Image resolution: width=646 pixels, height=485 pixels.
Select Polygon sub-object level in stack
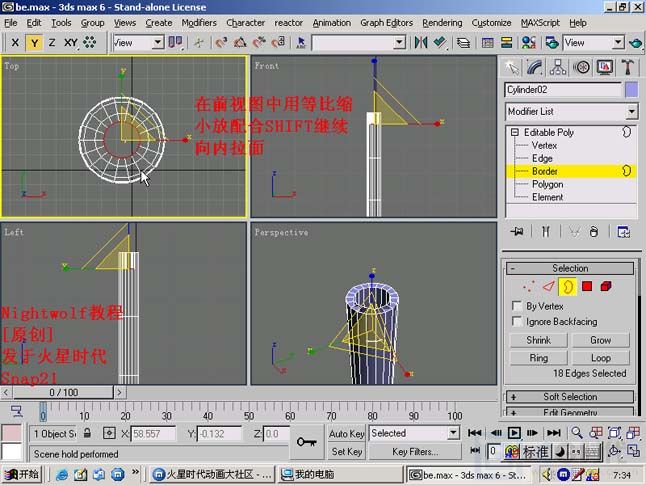(x=547, y=184)
